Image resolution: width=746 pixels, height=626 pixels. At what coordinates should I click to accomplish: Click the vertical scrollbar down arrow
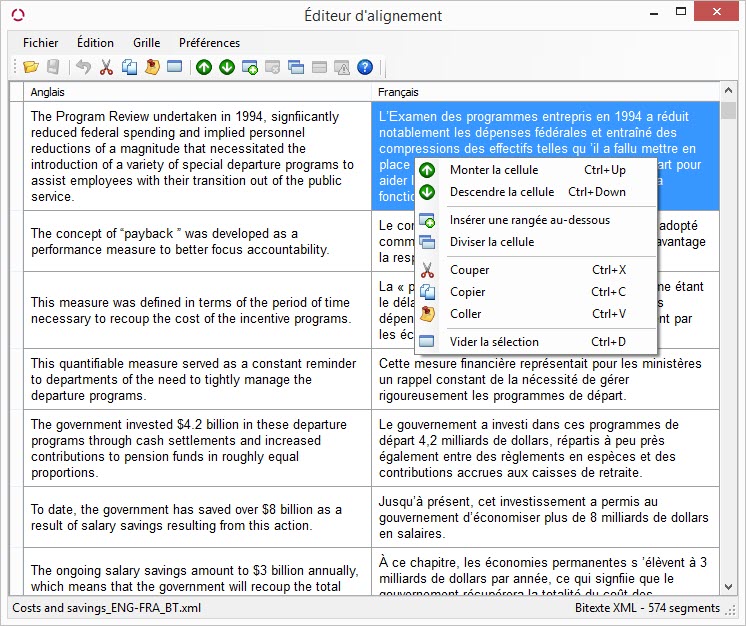pos(728,589)
